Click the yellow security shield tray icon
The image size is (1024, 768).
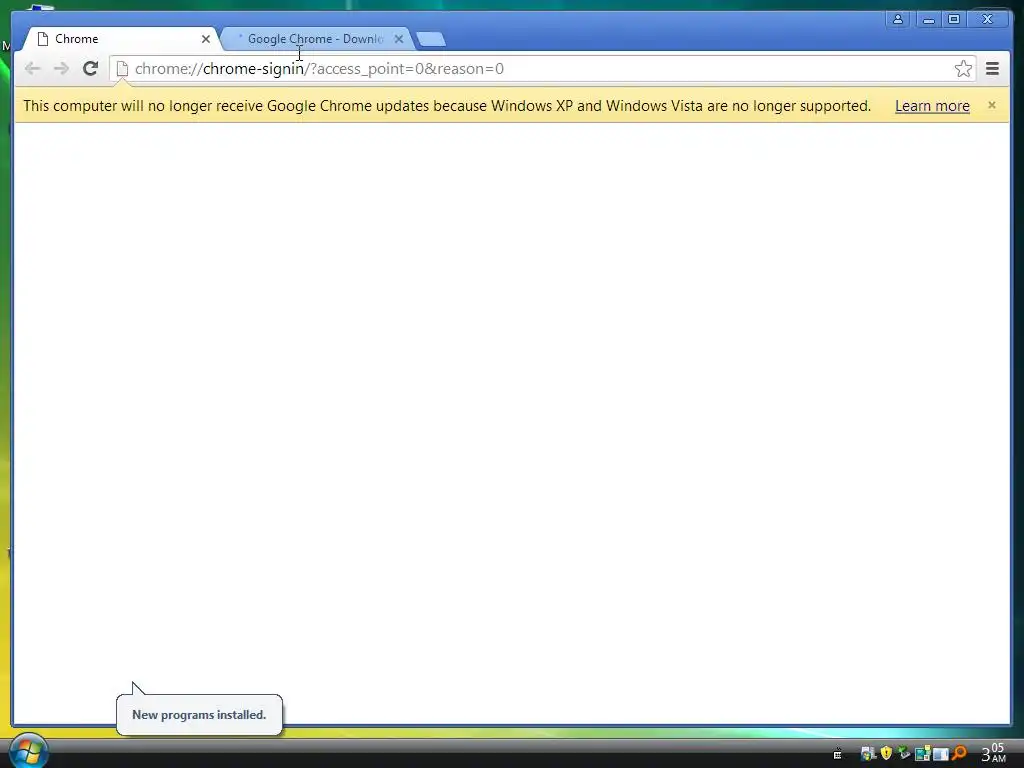click(886, 753)
